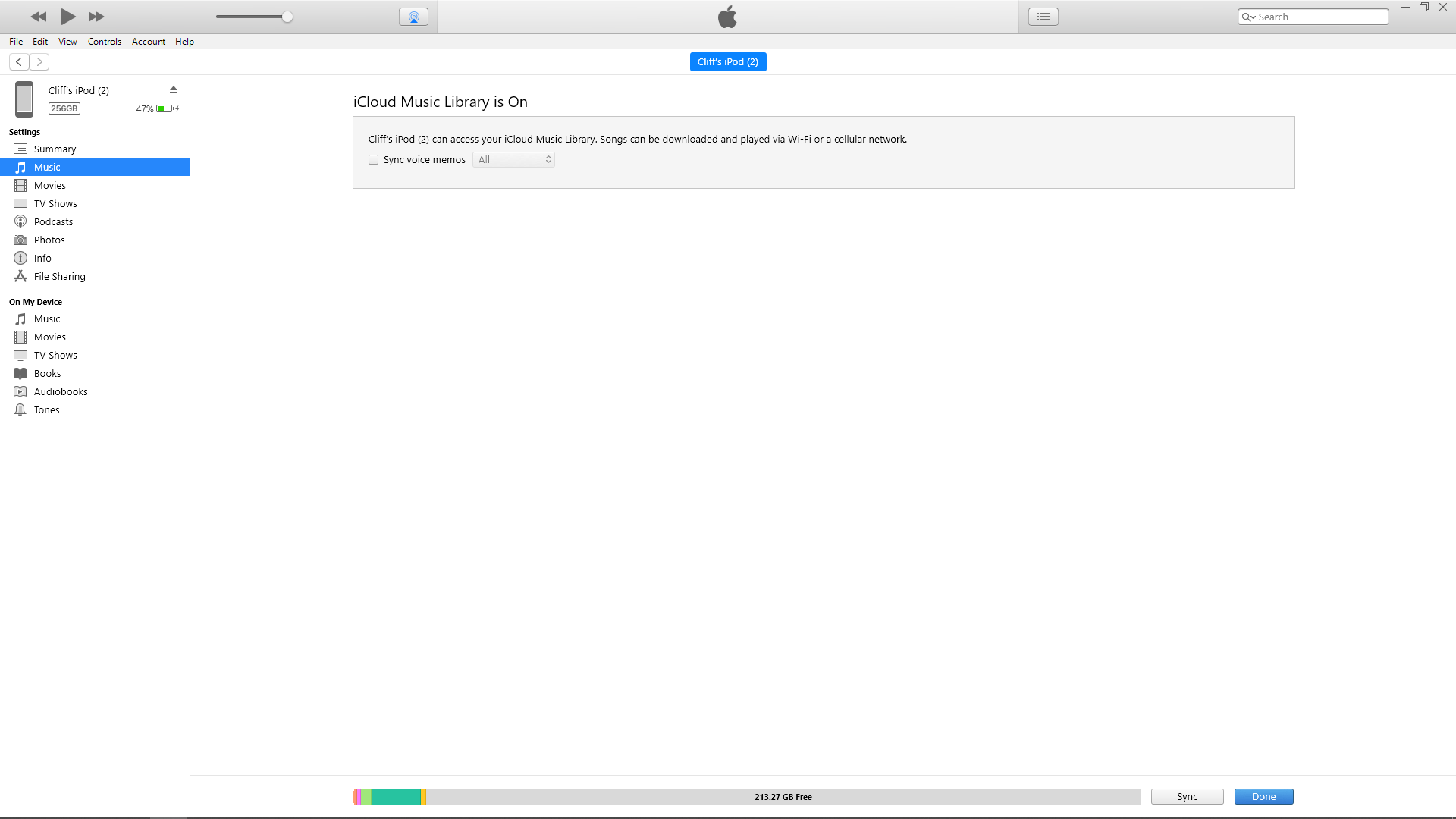
Task: Open the voice memos All dropdown
Action: pyautogui.click(x=513, y=159)
